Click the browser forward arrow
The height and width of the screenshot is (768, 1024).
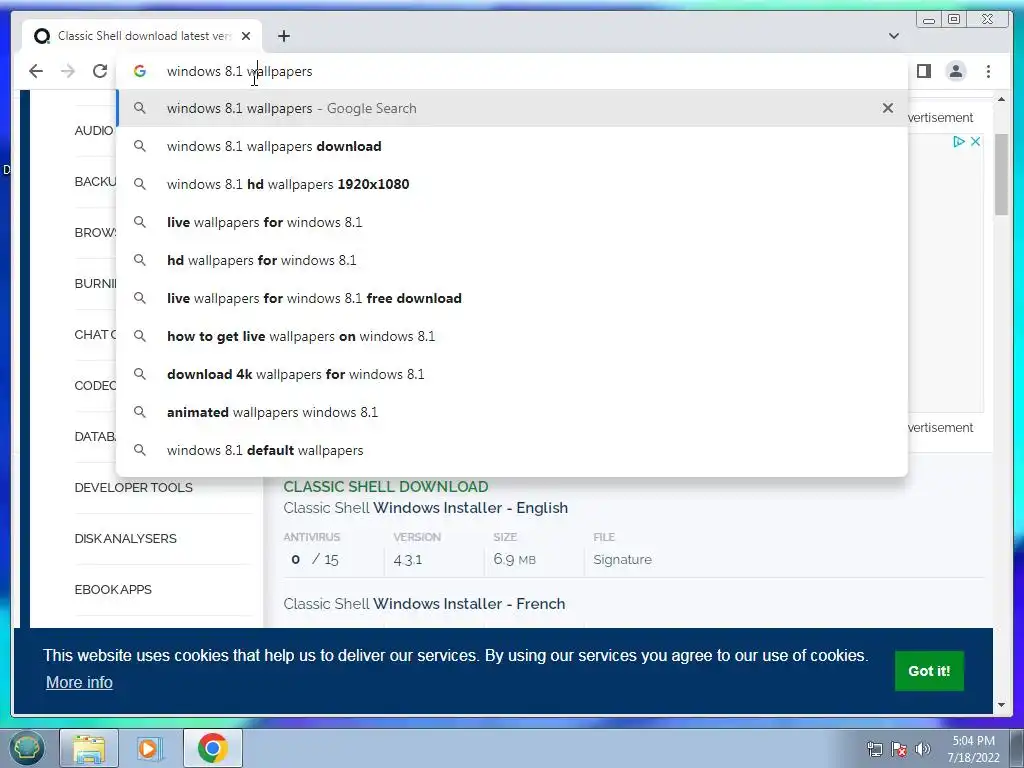coord(68,71)
